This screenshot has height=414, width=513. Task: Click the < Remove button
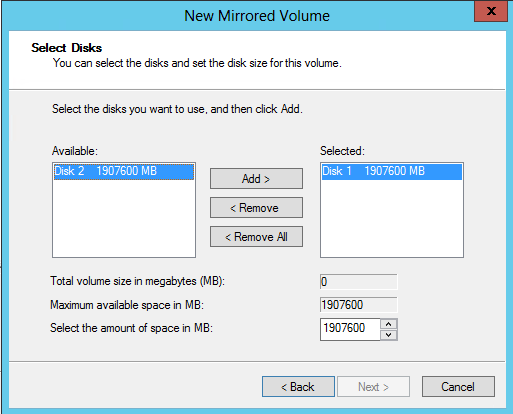click(x=256, y=208)
